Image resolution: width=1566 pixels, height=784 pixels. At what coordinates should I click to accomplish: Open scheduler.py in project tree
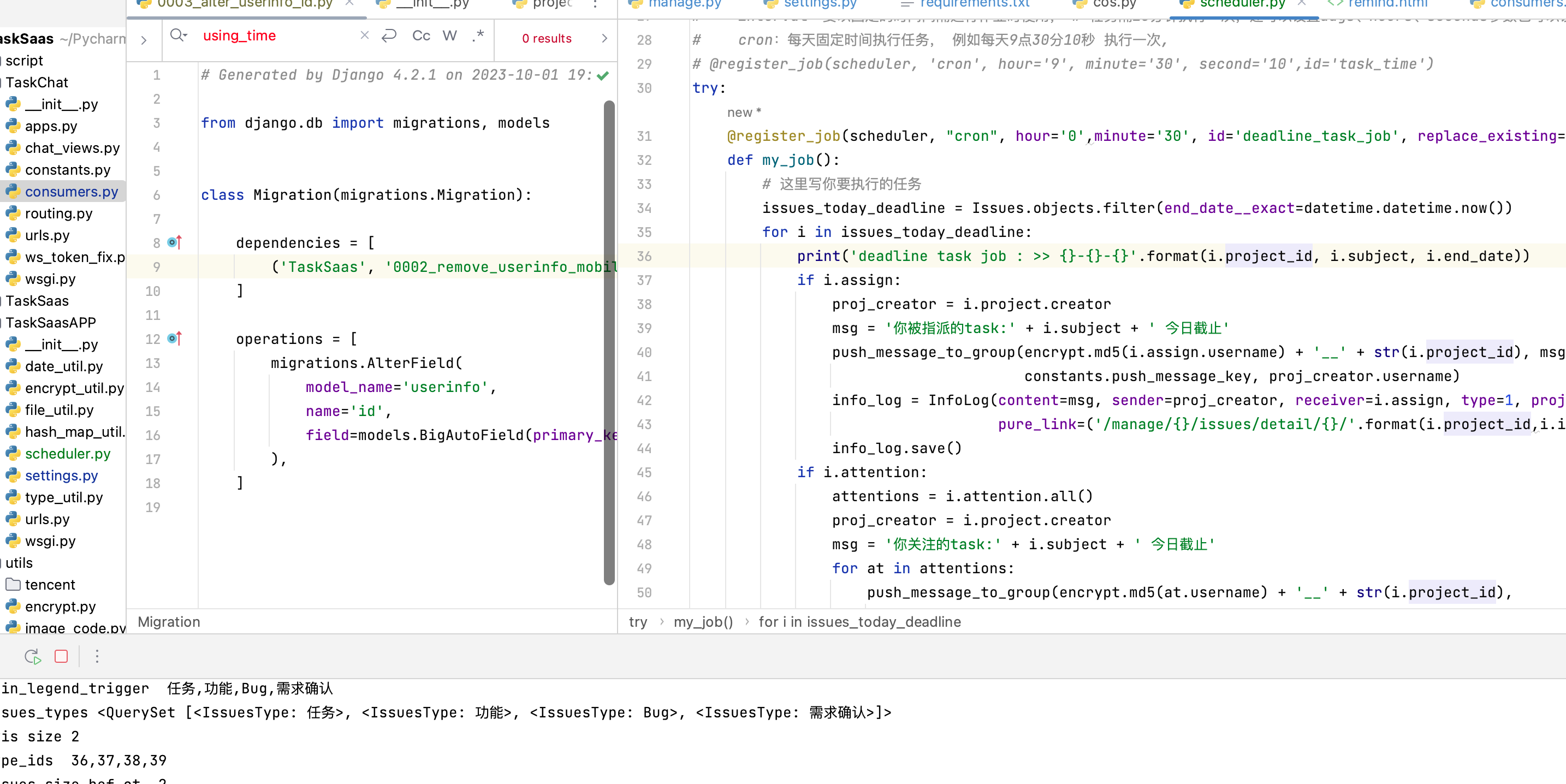tap(68, 453)
